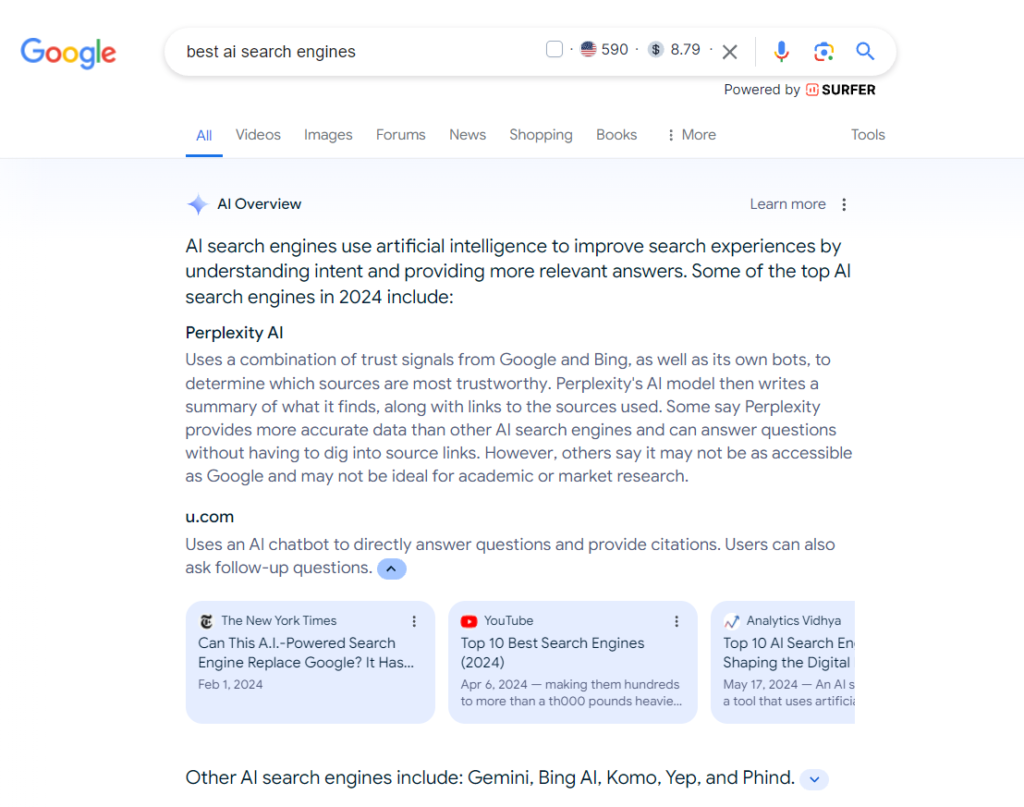Collapse the u.com section chevron
This screenshot has height=807, width=1024.
tap(391, 569)
